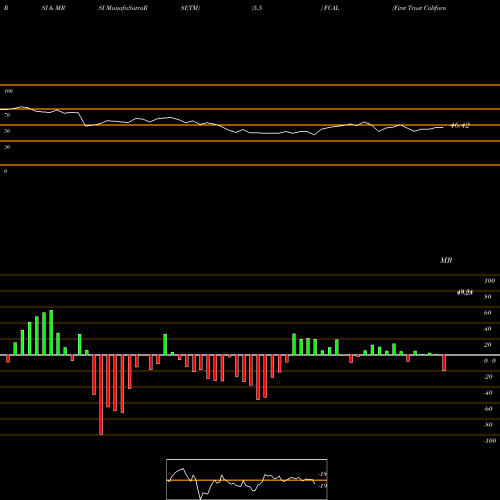The height and width of the screenshot is (500, 500).
Task: Click the last red bar at right end
Action: click(x=444, y=363)
